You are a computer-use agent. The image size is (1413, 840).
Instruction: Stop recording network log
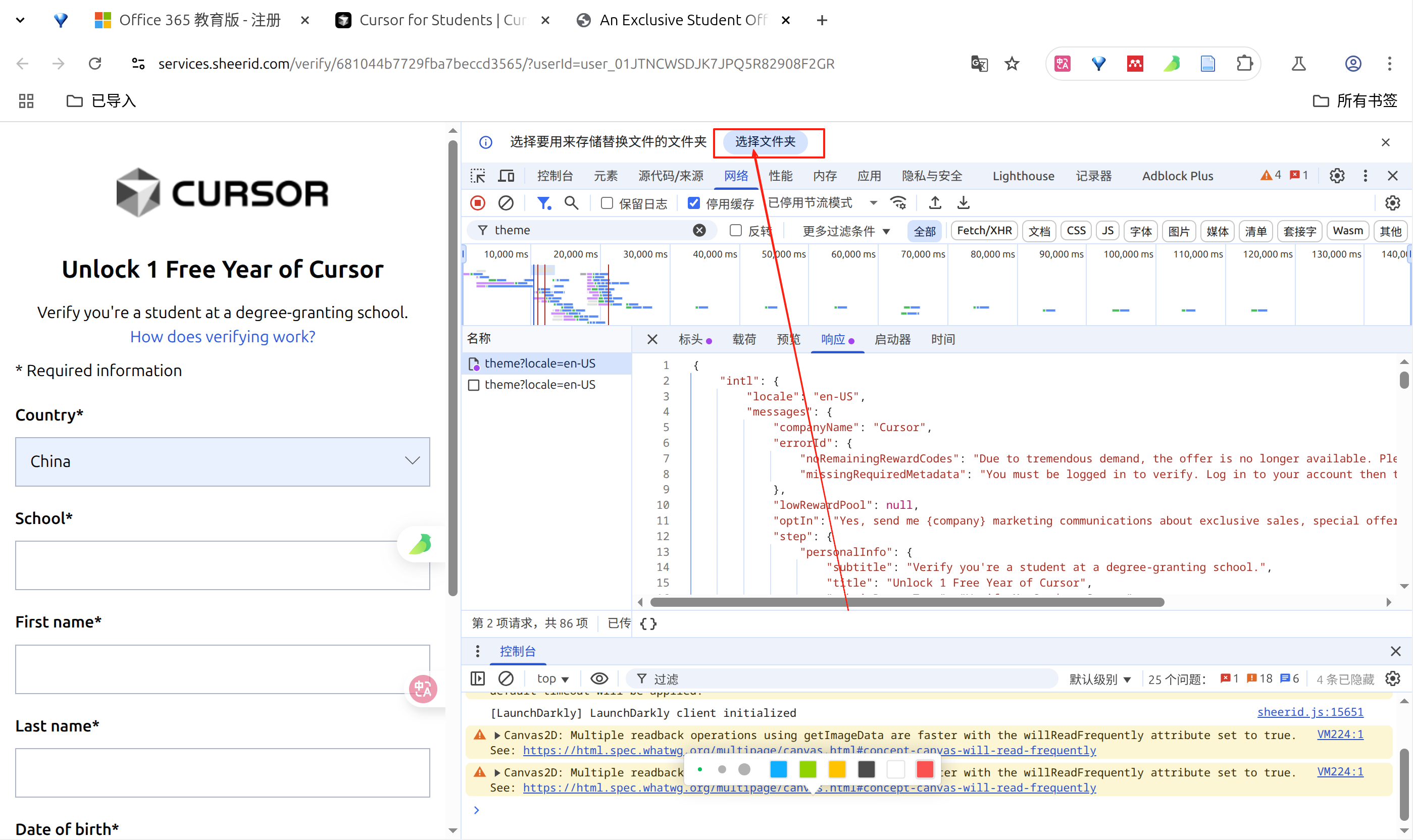[478, 203]
